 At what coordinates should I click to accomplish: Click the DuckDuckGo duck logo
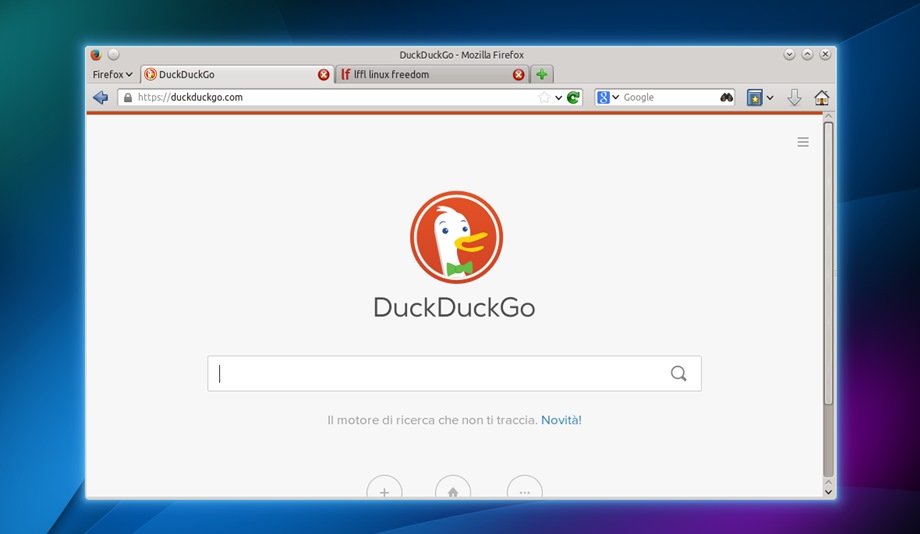tap(456, 237)
